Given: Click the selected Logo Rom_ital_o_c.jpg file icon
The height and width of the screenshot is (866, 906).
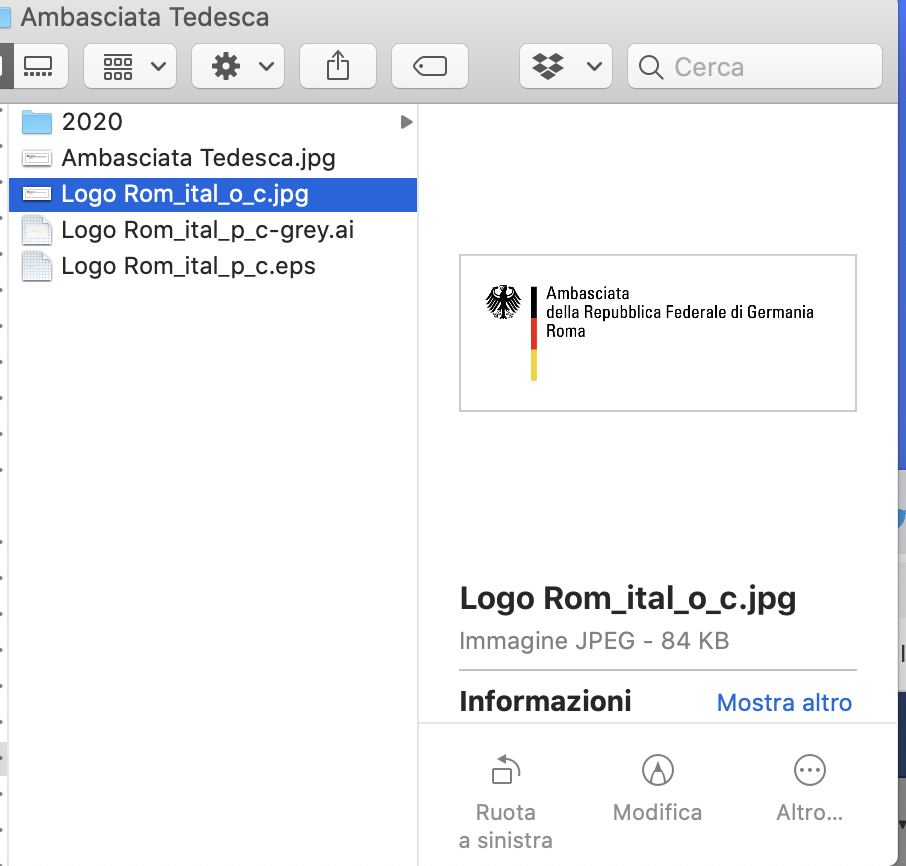Looking at the screenshot, I should (36, 194).
